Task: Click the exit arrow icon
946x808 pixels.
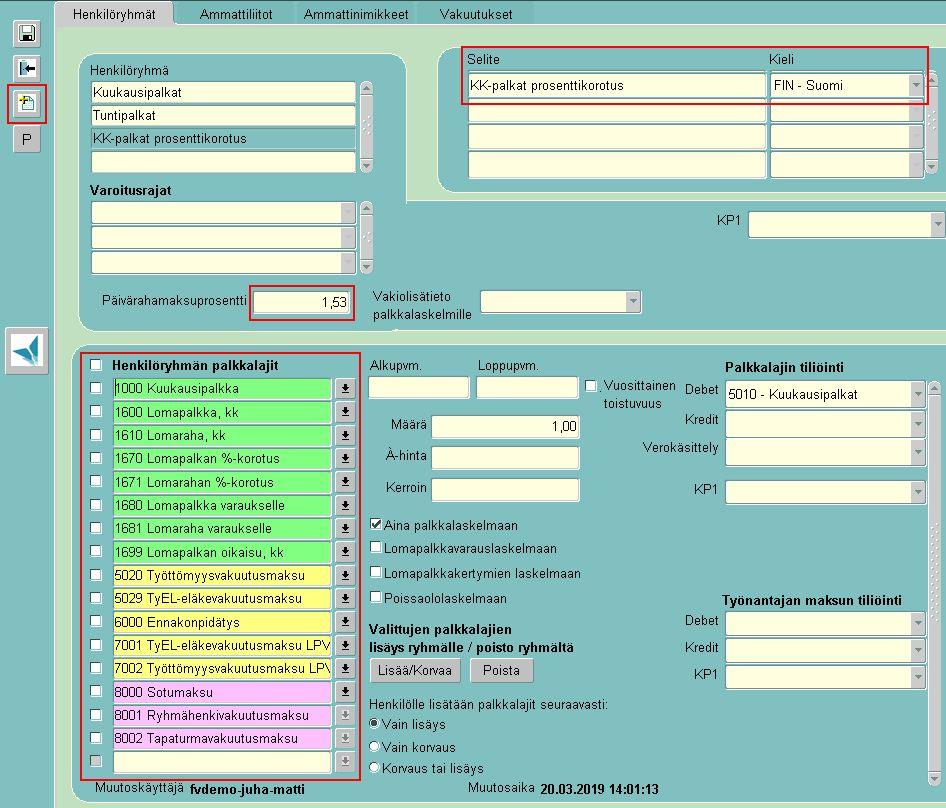Action: tap(27, 68)
